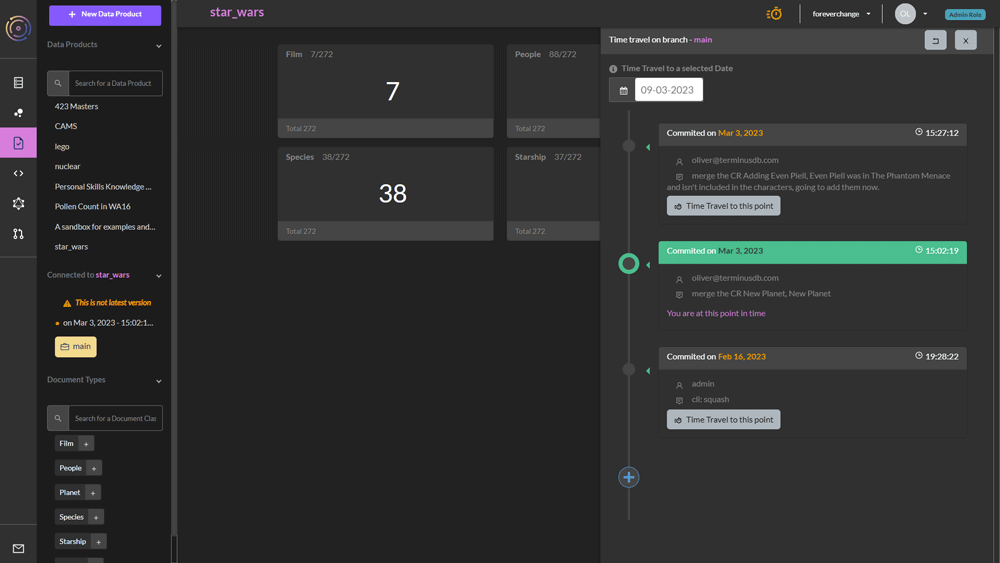Add a new Starship document
The height and width of the screenshot is (563, 1000).
point(99,541)
